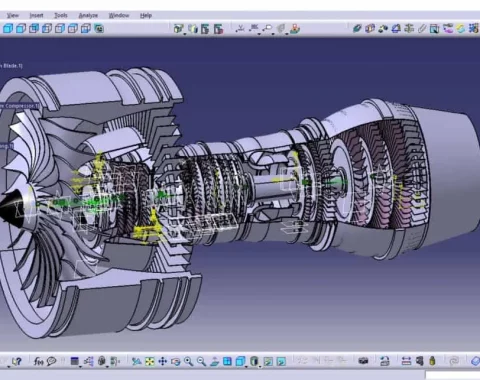Select the Normal View tool
This screenshot has width=480, height=380.
(214, 361)
